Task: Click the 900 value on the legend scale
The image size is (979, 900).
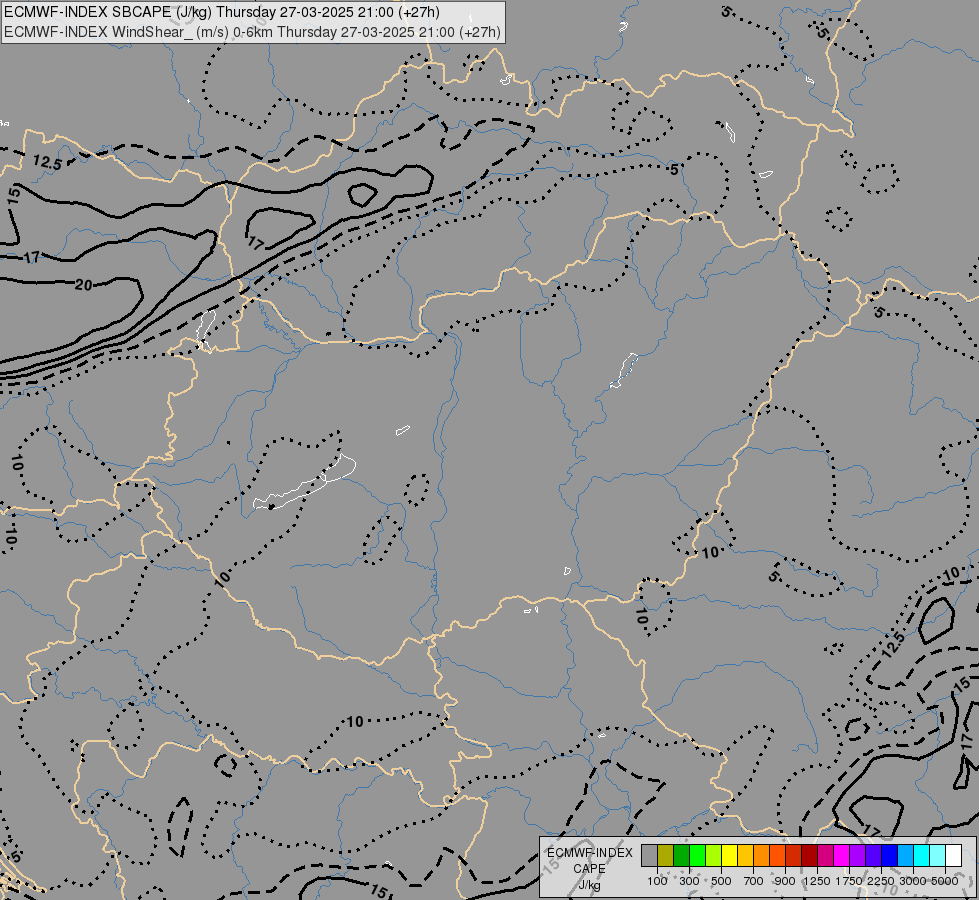Action: pyautogui.click(x=785, y=881)
